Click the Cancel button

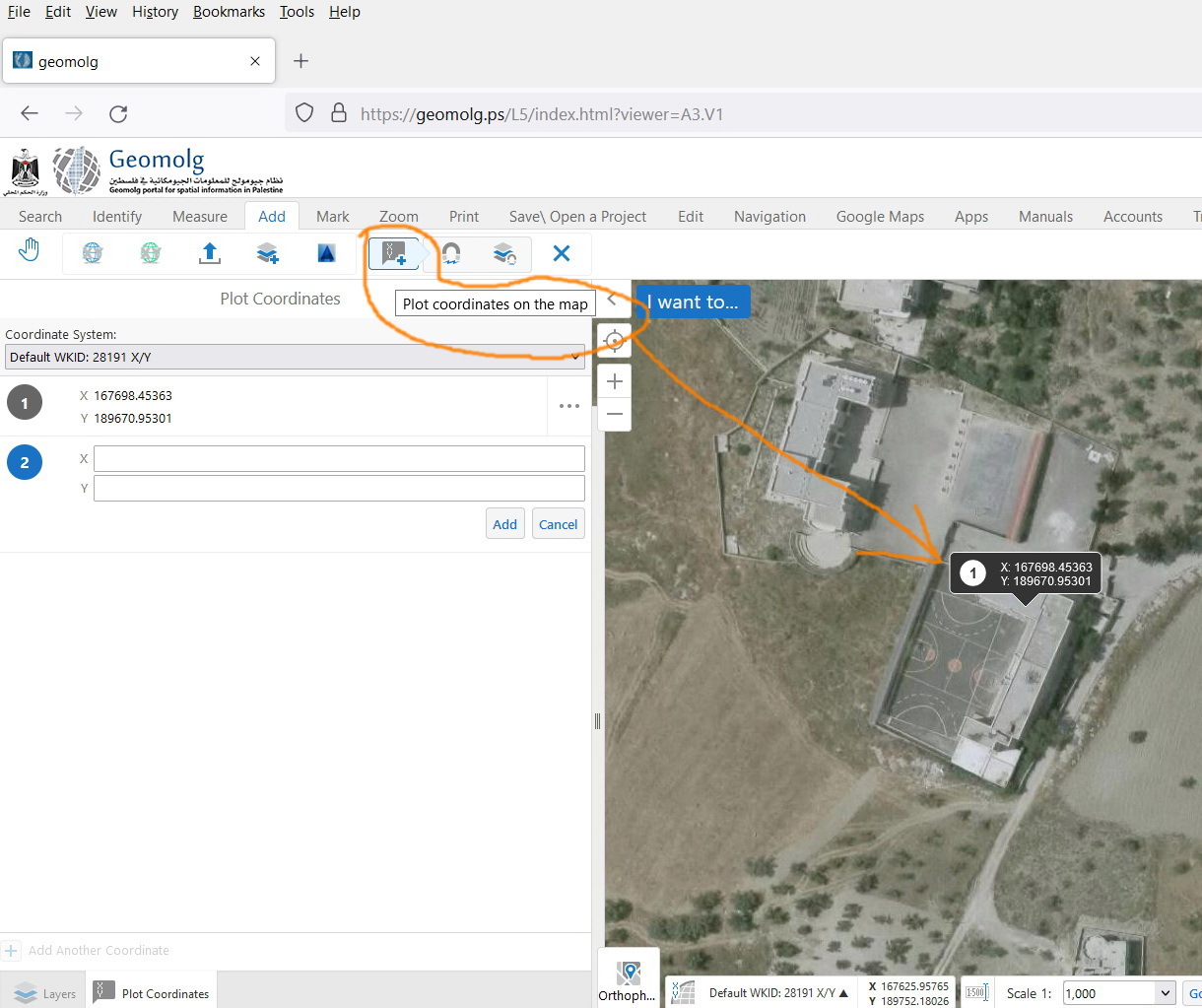(x=558, y=524)
